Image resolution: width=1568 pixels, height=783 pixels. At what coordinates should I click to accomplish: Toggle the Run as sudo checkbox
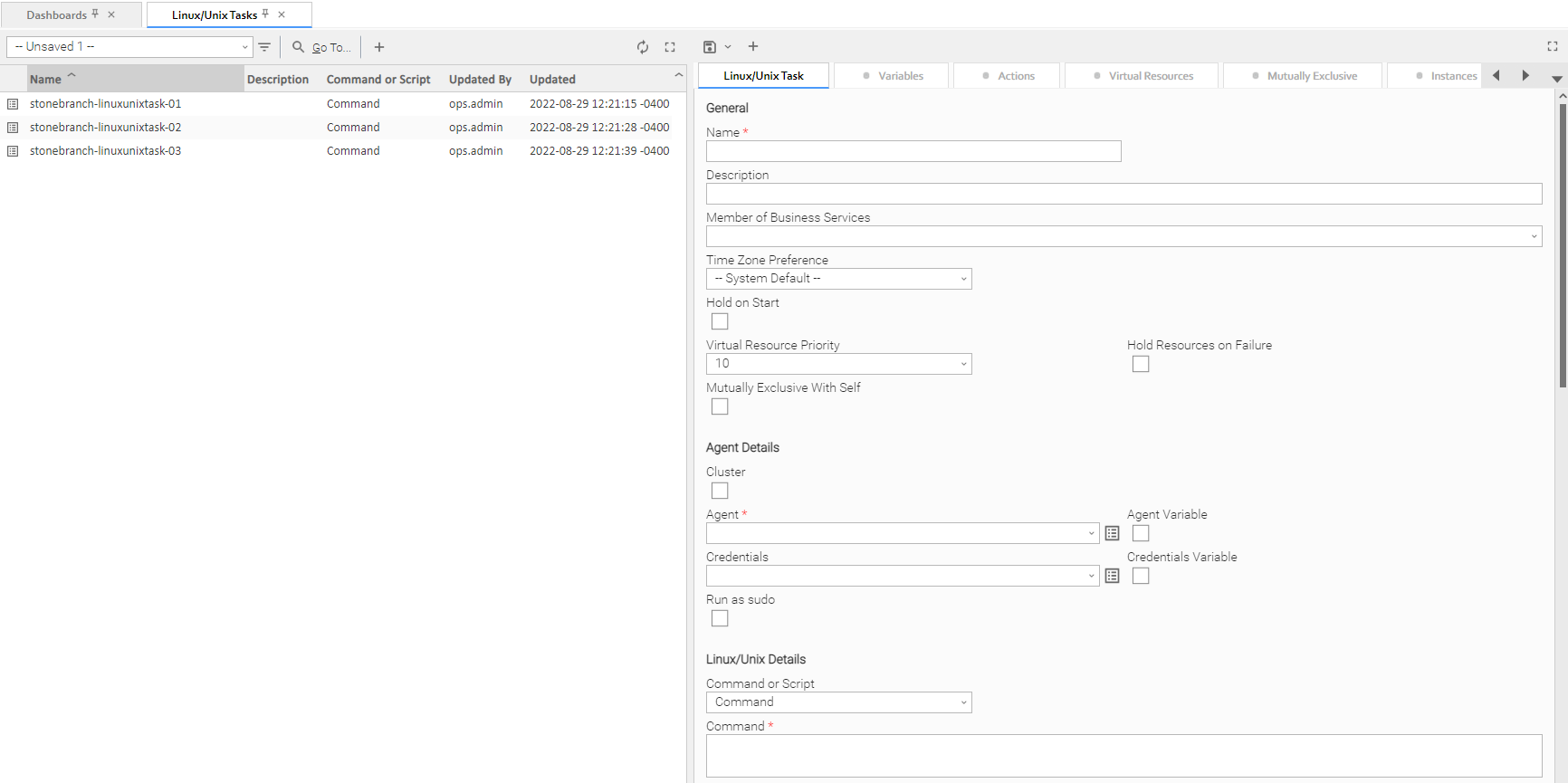720,618
